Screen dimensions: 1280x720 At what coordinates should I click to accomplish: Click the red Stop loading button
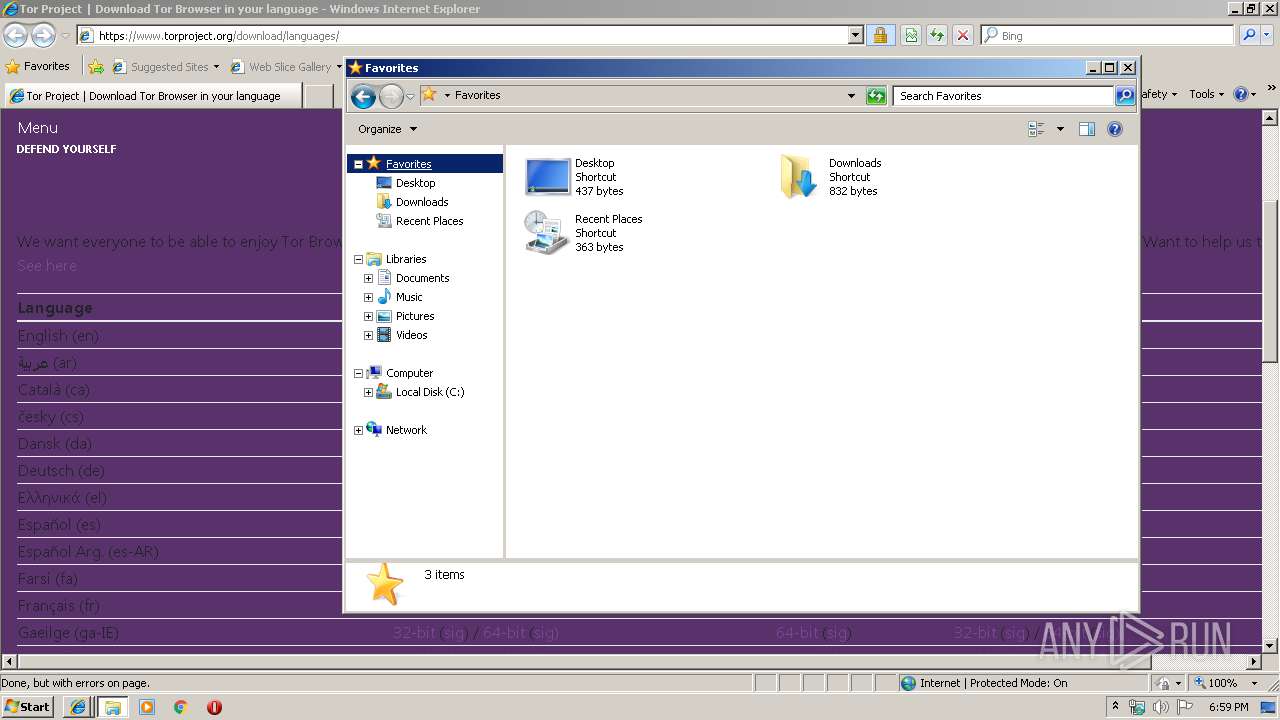tap(963, 35)
